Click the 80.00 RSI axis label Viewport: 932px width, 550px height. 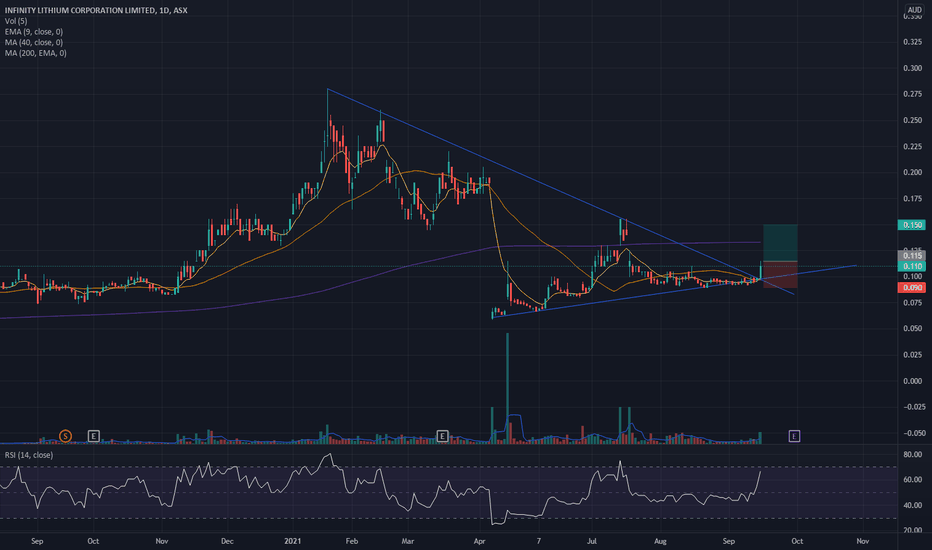pyautogui.click(x=912, y=454)
